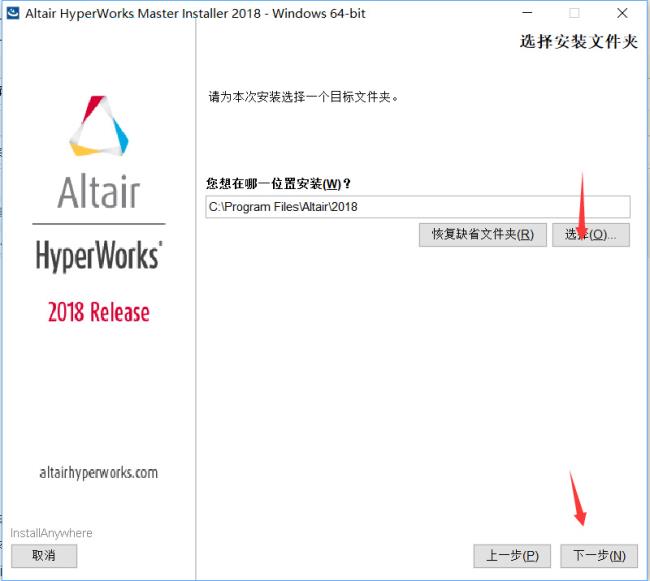Close the installer window

tap(622, 13)
